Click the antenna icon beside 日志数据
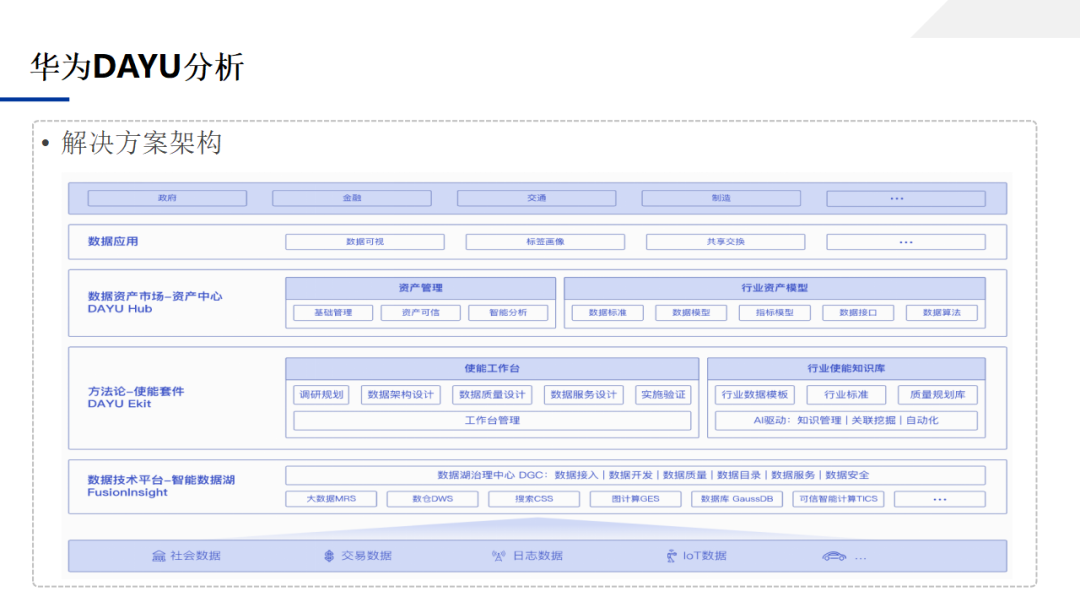 point(499,556)
